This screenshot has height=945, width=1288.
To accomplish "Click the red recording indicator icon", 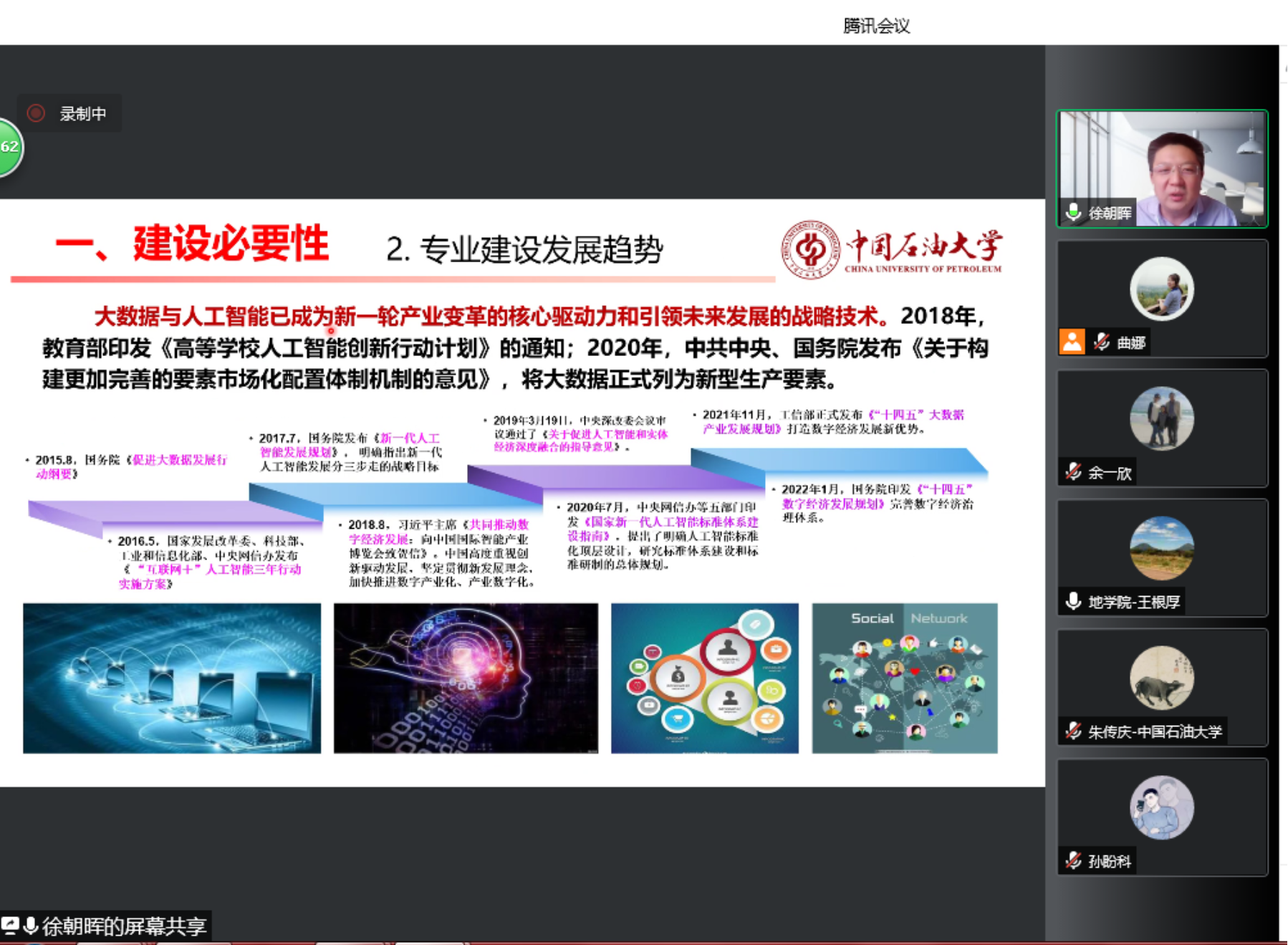I will [x=36, y=113].
